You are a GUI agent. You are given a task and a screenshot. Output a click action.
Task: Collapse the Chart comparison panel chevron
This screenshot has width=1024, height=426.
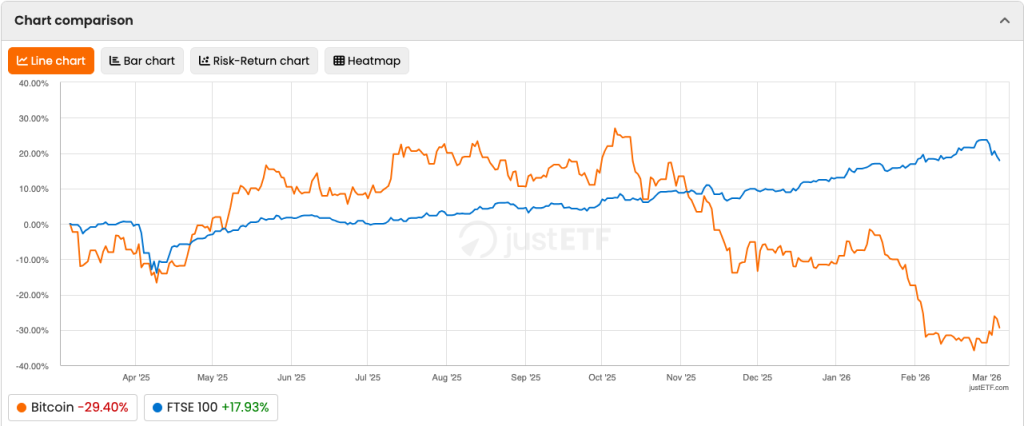pyautogui.click(x=1004, y=20)
